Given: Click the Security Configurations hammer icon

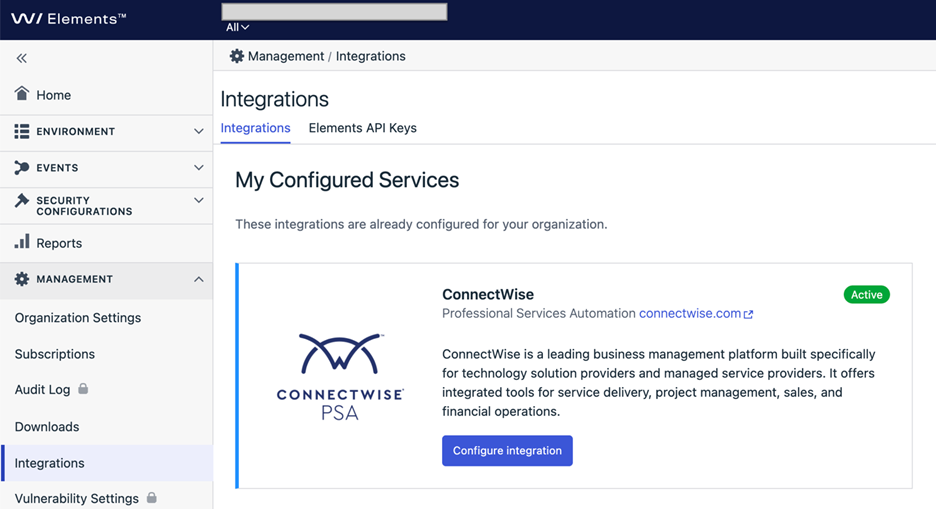Looking at the screenshot, I should click(x=22, y=200).
